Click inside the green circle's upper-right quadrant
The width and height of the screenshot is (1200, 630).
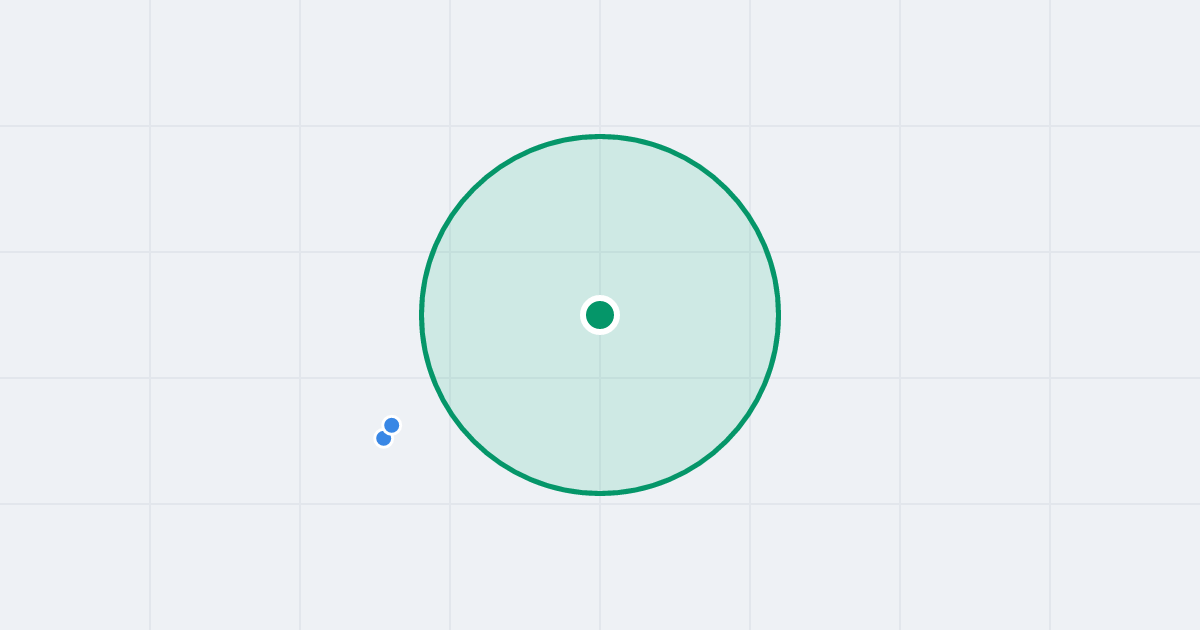point(680,235)
